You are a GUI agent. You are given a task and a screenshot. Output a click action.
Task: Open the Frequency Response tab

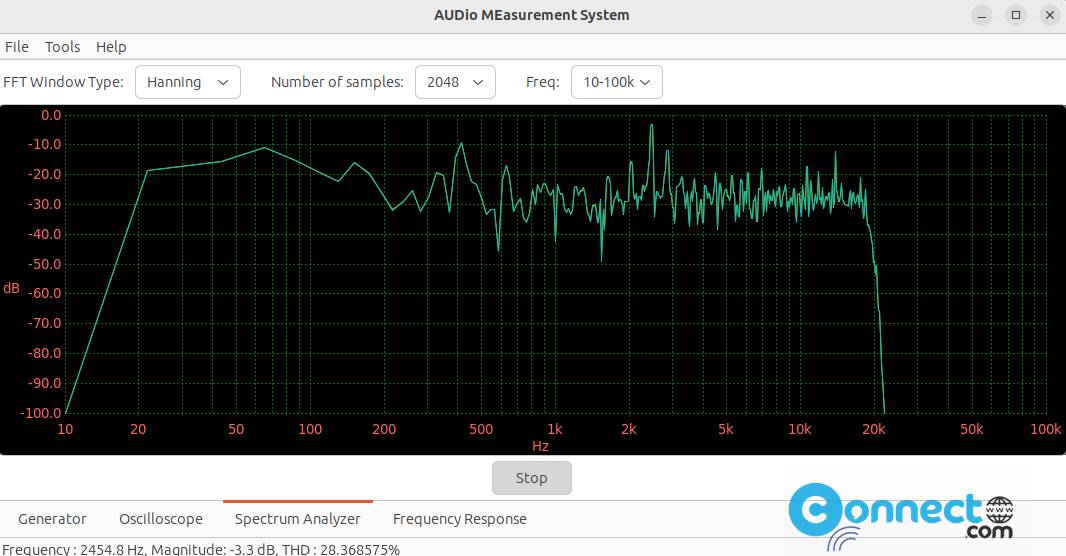pyautogui.click(x=460, y=519)
